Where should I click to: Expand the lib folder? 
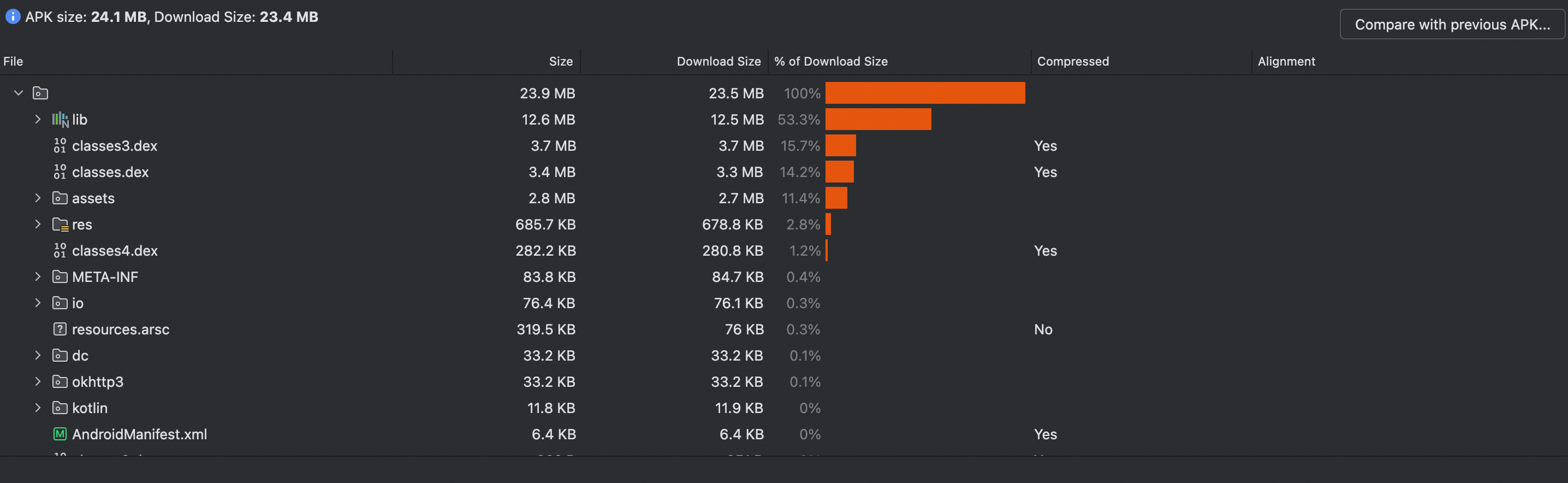tap(38, 119)
